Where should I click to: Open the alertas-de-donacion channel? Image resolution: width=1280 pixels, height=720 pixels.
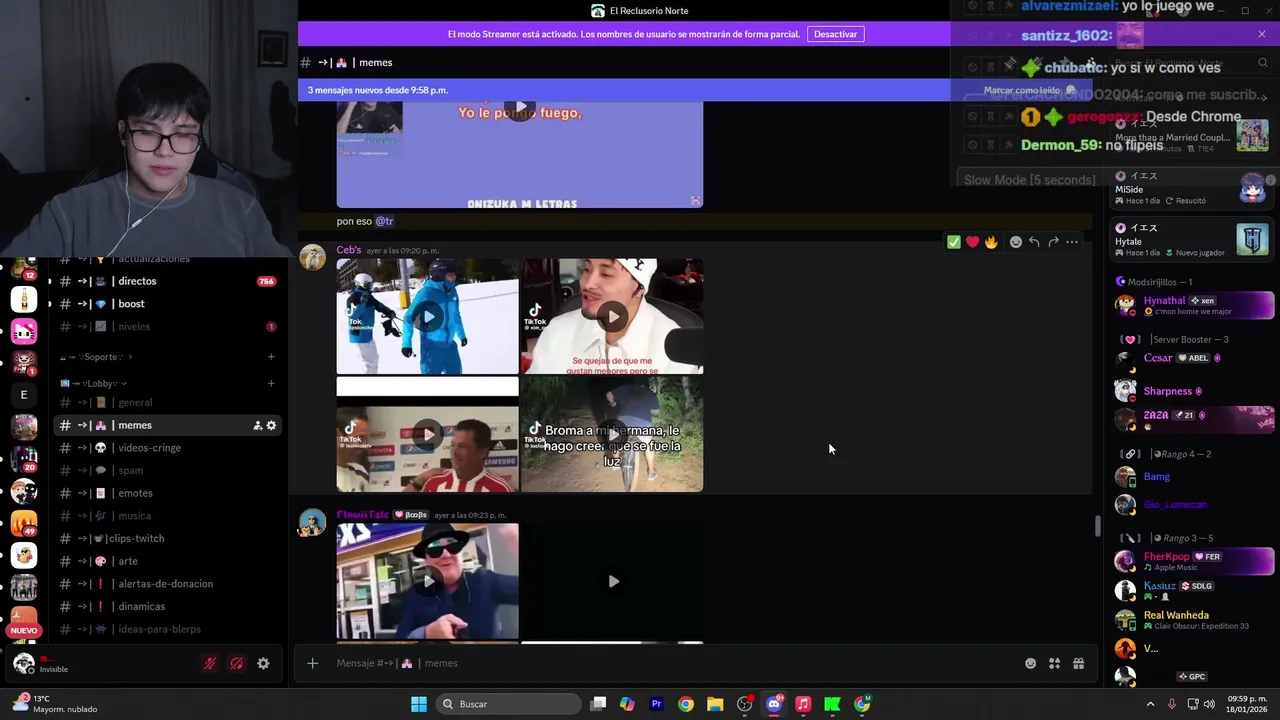coord(167,584)
